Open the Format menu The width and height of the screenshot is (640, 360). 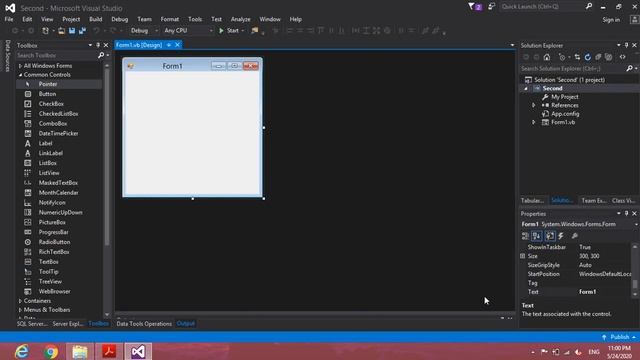point(170,19)
